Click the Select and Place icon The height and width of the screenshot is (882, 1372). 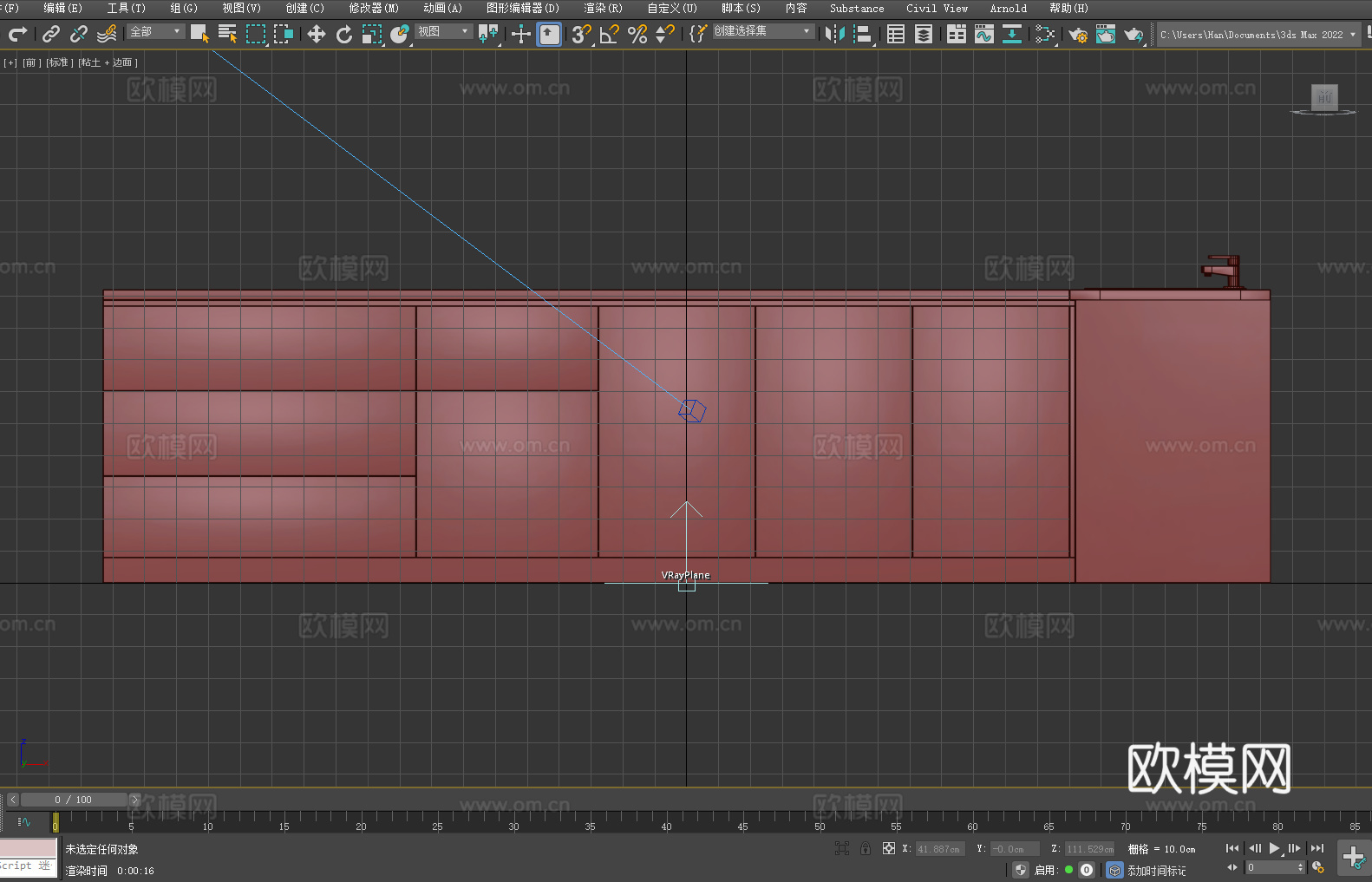[x=400, y=34]
